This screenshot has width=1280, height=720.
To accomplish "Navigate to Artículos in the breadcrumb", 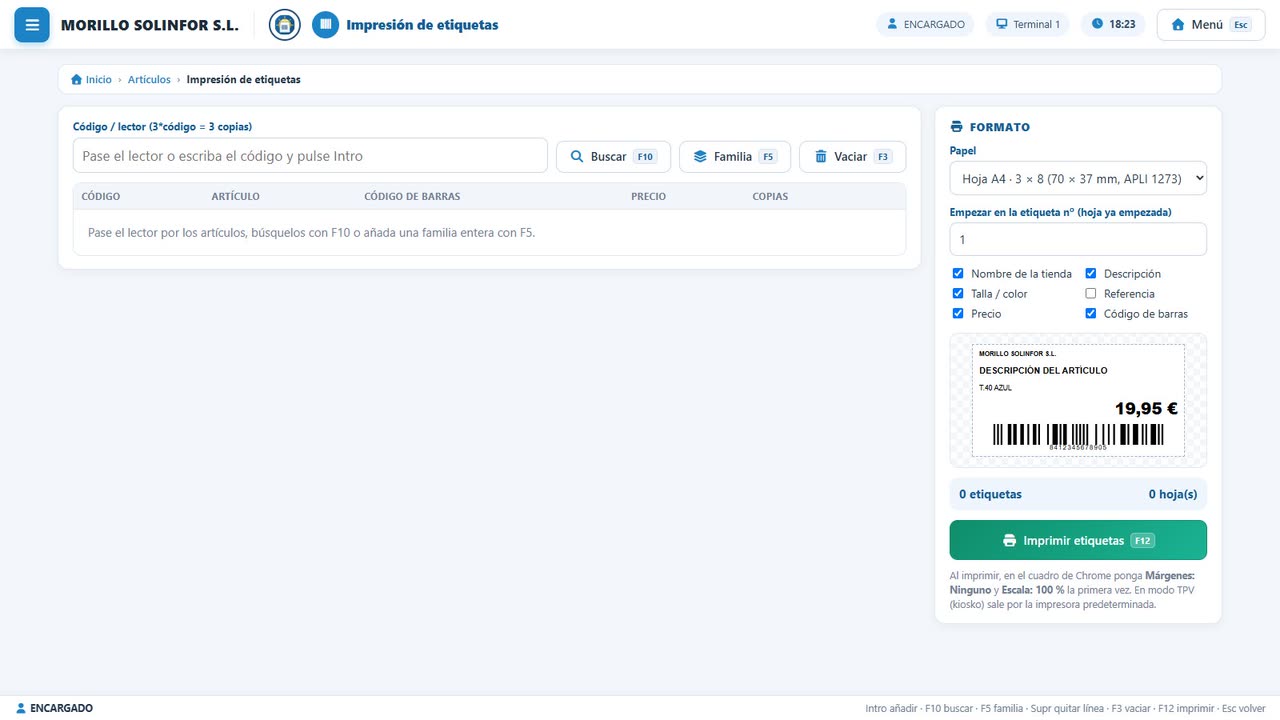I will click(x=149, y=80).
